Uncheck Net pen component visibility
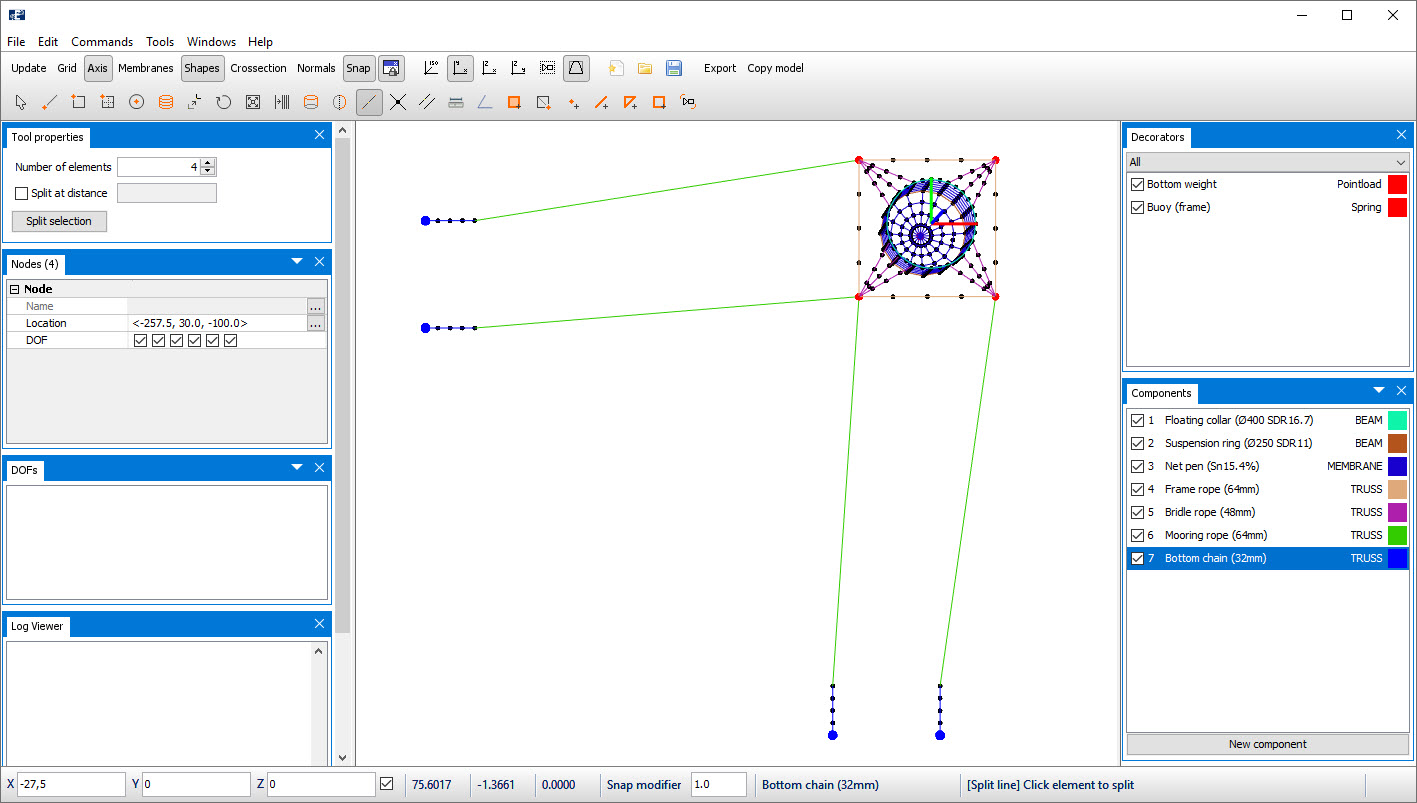The height and width of the screenshot is (803, 1417). [x=1137, y=466]
